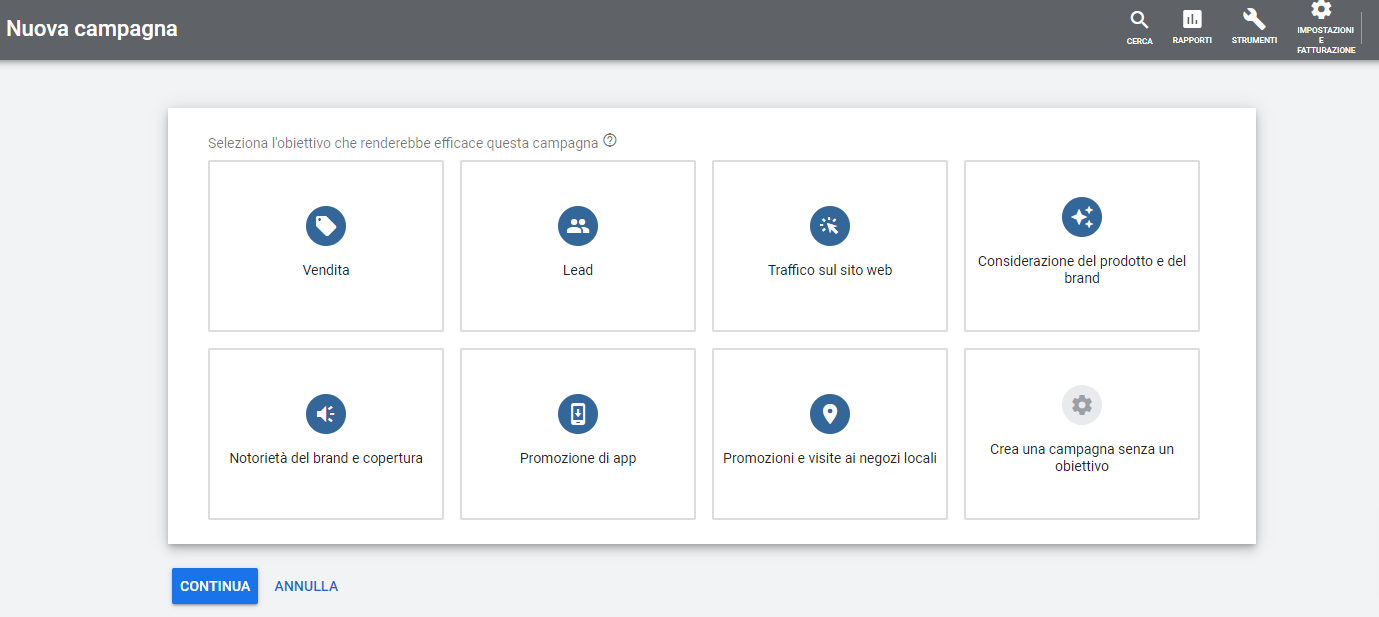Click the location pin icon for negozi locali
1379x617 pixels.
pyautogui.click(x=830, y=414)
